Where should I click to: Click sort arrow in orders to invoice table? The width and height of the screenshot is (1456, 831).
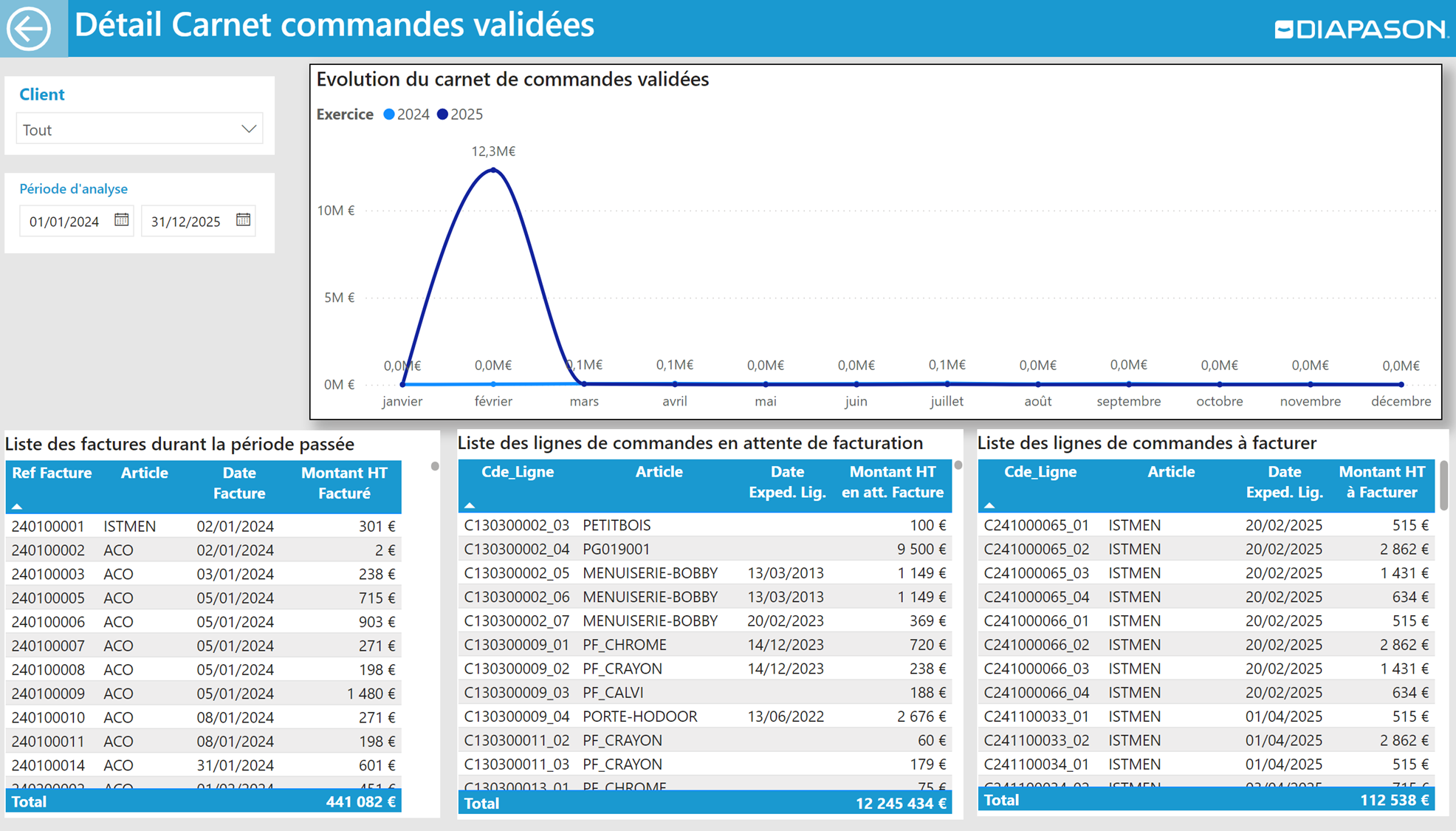pos(989,505)
